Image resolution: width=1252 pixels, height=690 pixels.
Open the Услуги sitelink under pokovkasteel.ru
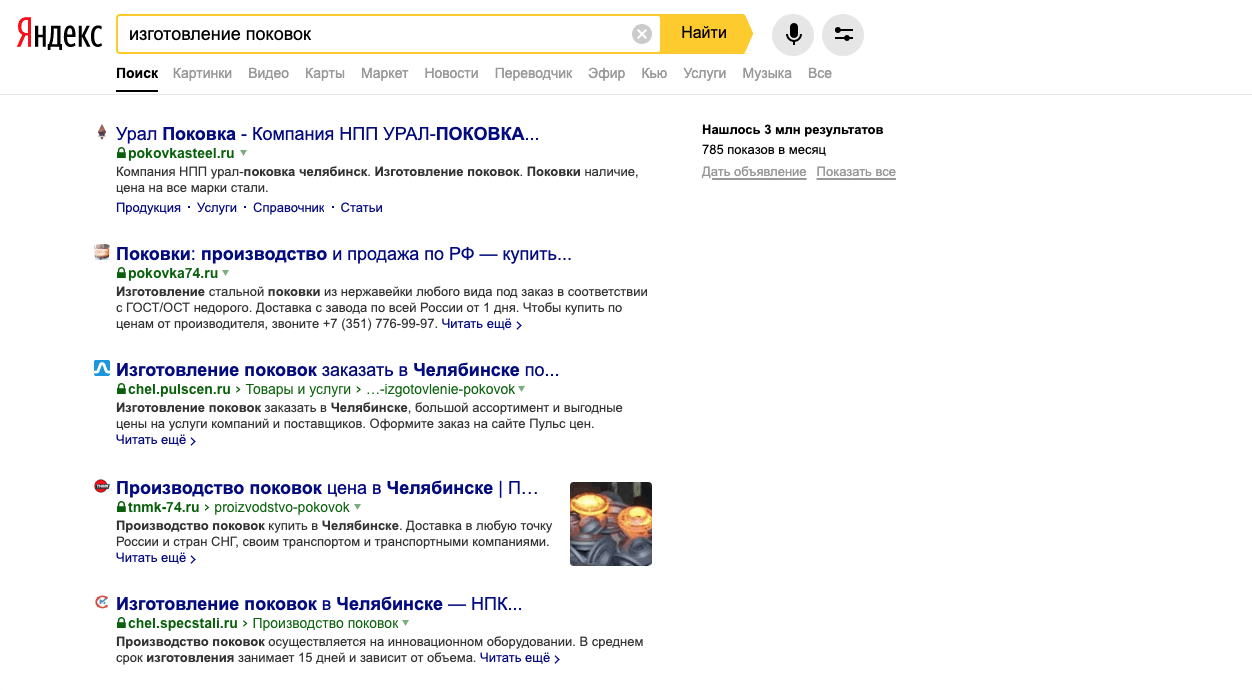(217, 207)
